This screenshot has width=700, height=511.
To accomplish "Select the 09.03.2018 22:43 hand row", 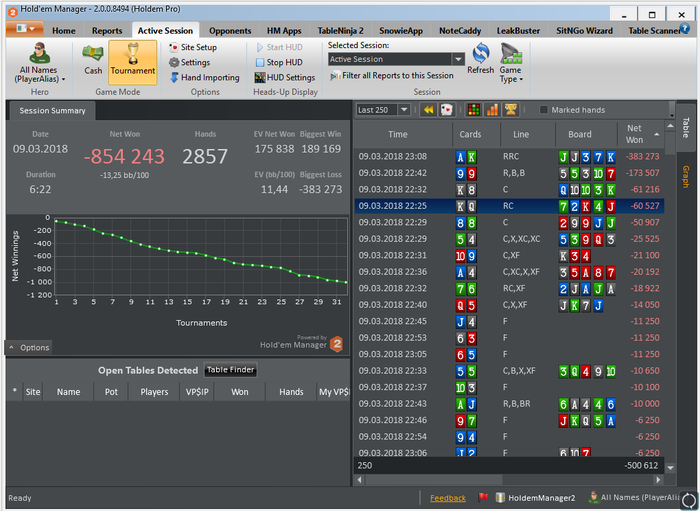I will [509, 404].
